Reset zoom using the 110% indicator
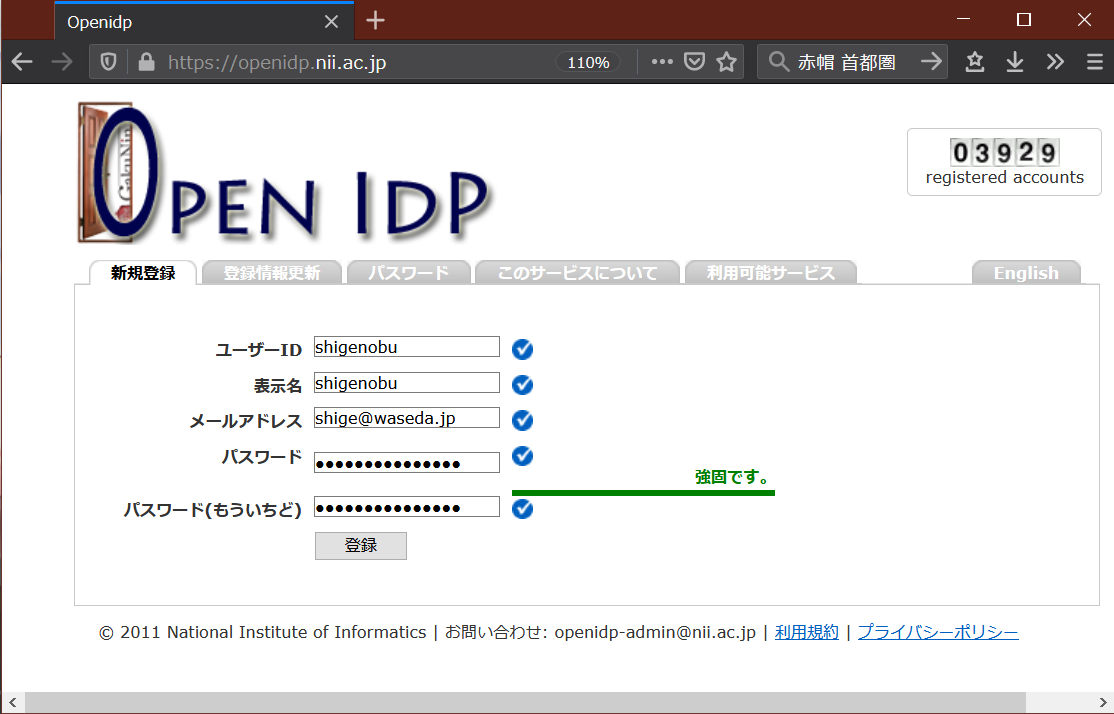 pyautogui.click(x=588, y=63)
